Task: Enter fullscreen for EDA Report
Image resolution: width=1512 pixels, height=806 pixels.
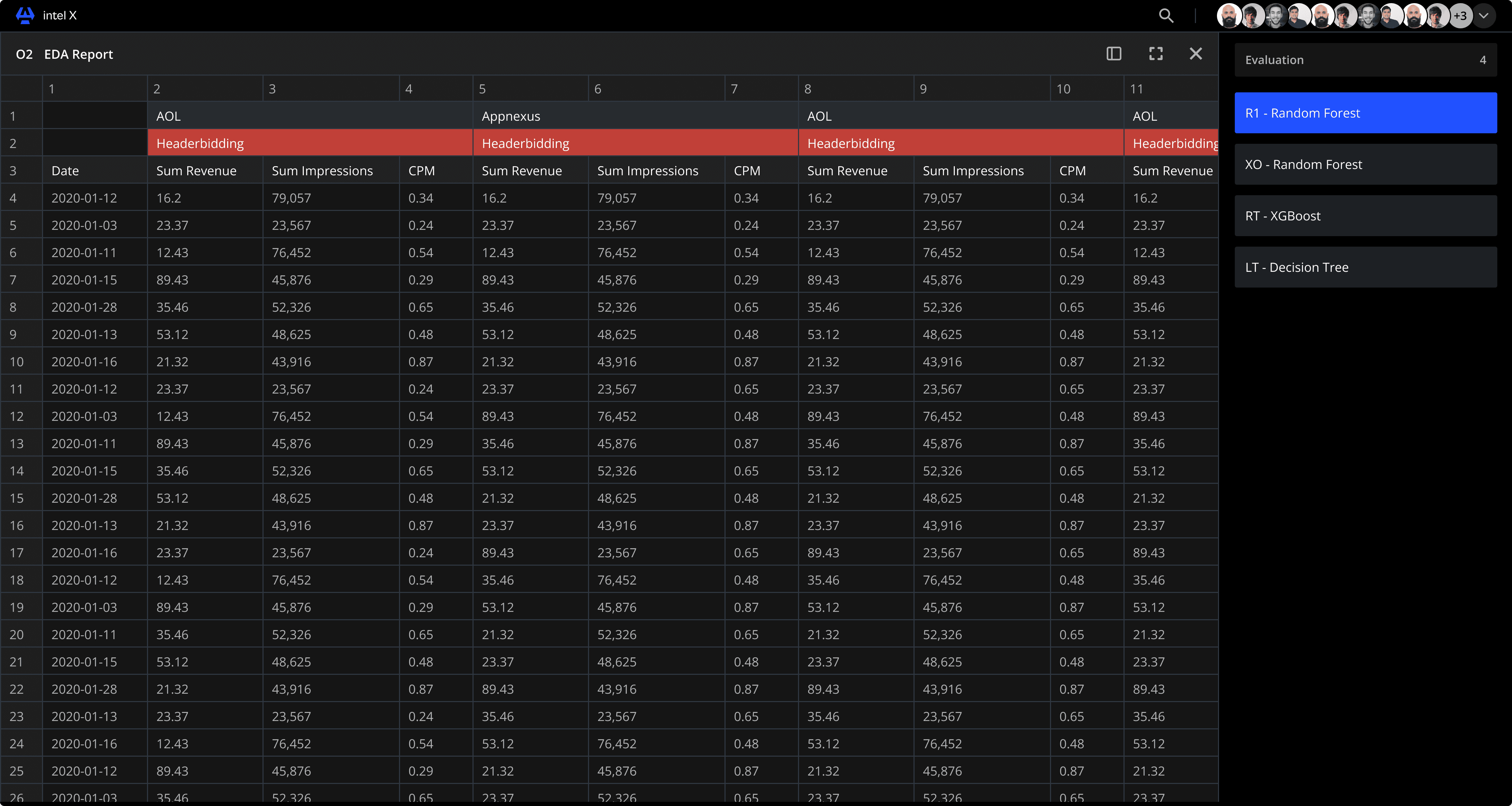Action: pos(1155,54)
